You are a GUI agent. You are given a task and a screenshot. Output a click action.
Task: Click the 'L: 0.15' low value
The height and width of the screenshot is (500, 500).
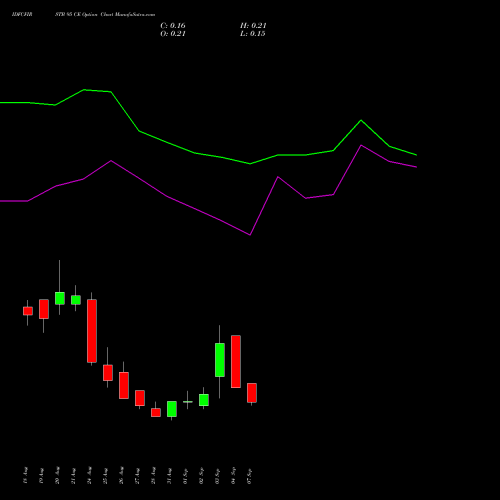click(253, 34)
